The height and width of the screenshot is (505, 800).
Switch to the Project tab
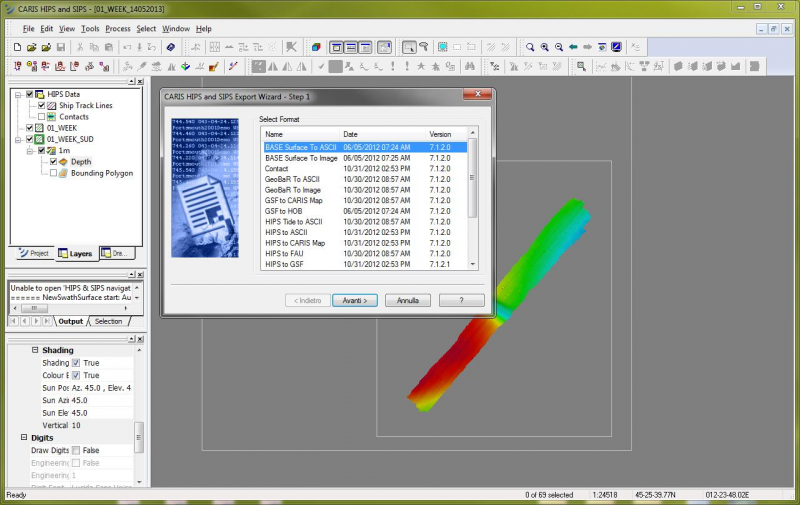[x=34, y=254]
